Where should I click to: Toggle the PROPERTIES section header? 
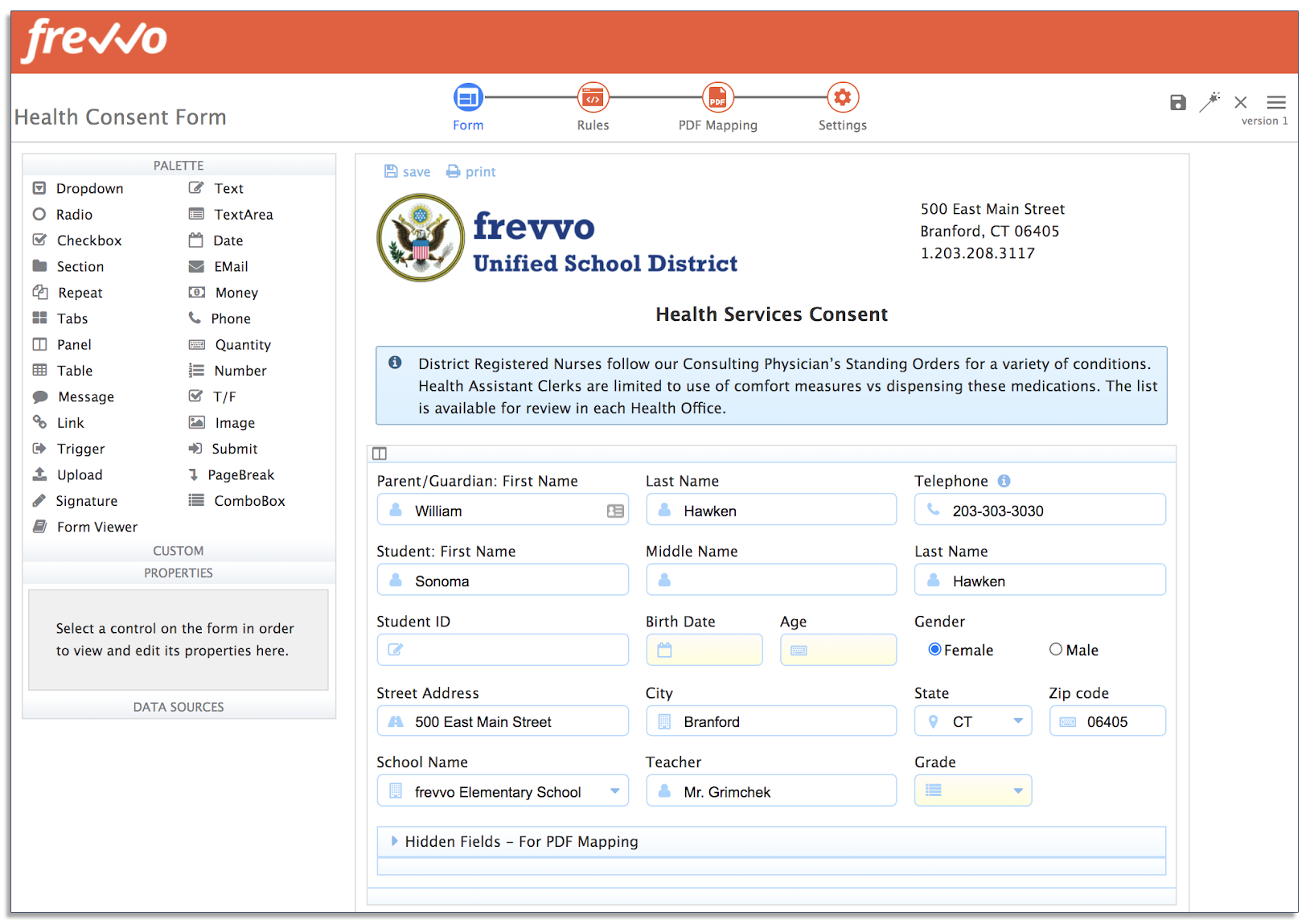(179, 573)
